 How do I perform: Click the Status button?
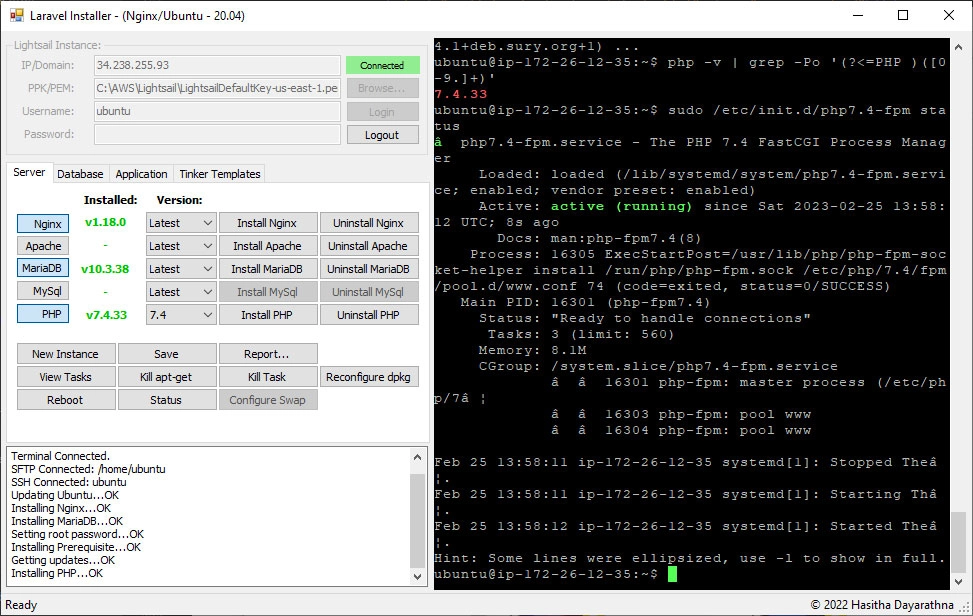tap(166, 400)
